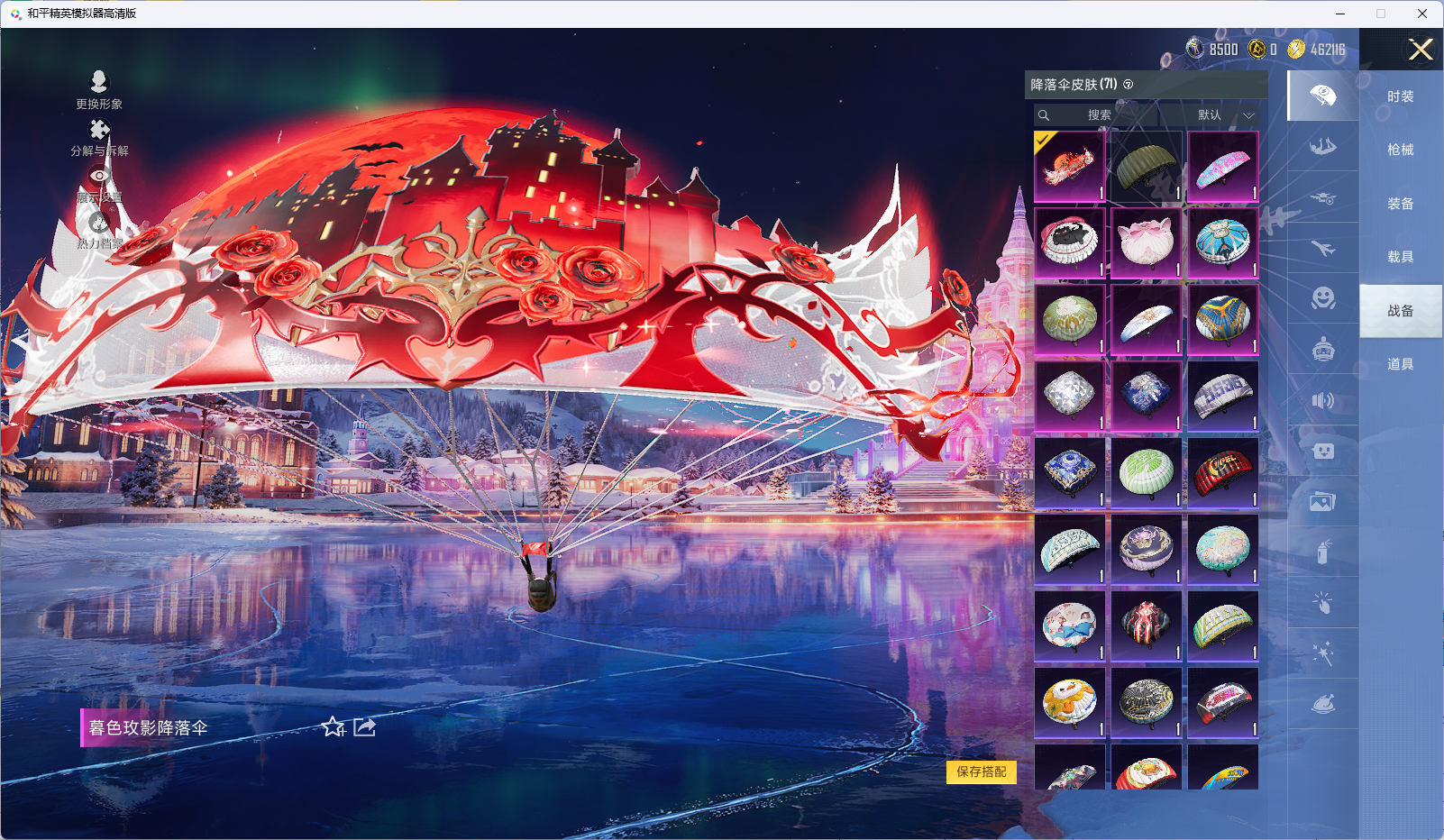This screenshot has width=1444, height=840.
Task: Close the wardrobe with the X button
Action: (1421, 50)
